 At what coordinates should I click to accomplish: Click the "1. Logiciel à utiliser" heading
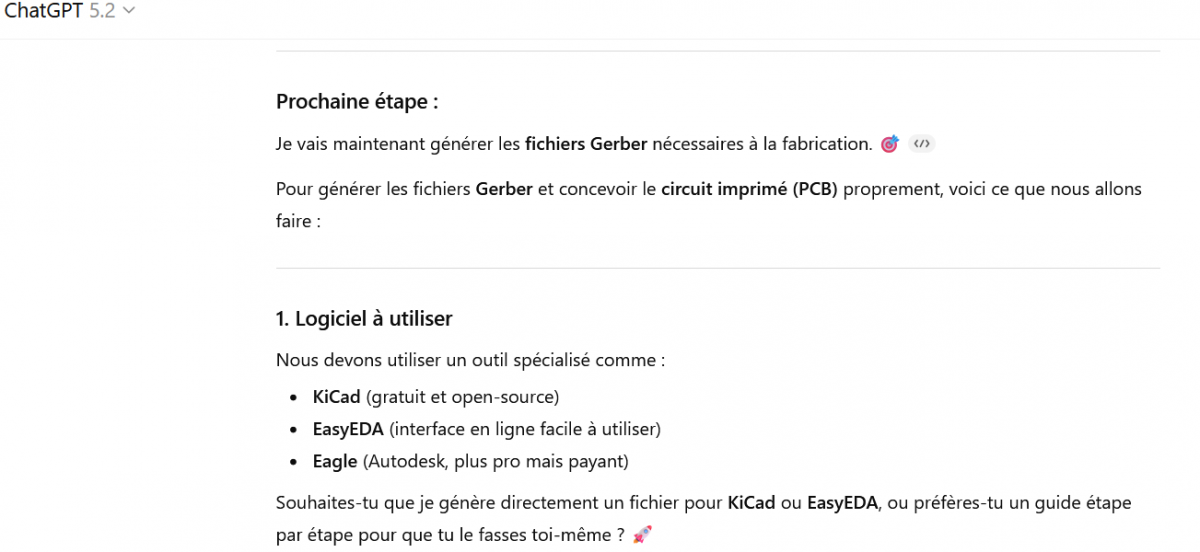click(364, 319)
